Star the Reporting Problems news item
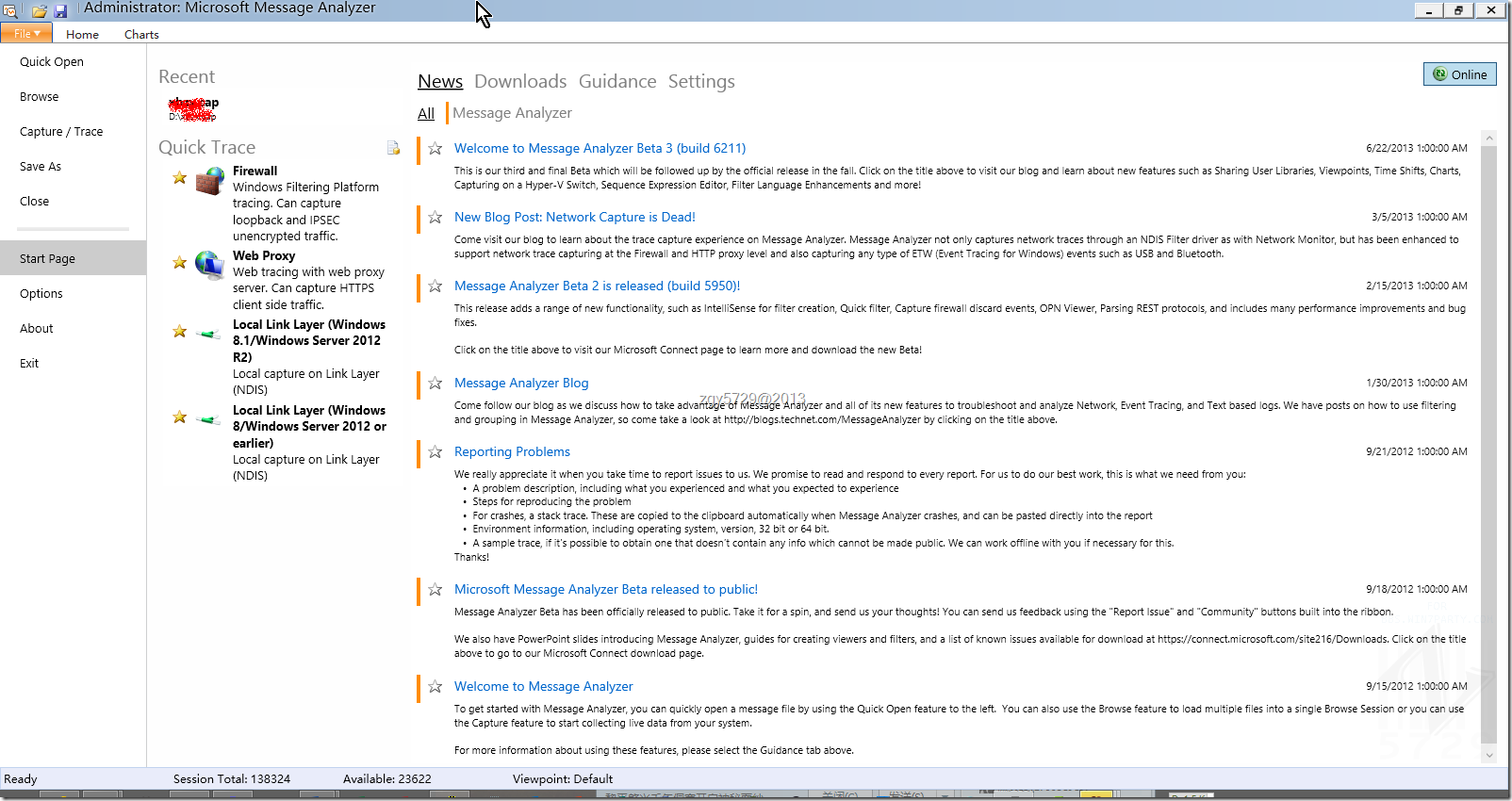The image size is (1512, 801). [x=435, y=452]
